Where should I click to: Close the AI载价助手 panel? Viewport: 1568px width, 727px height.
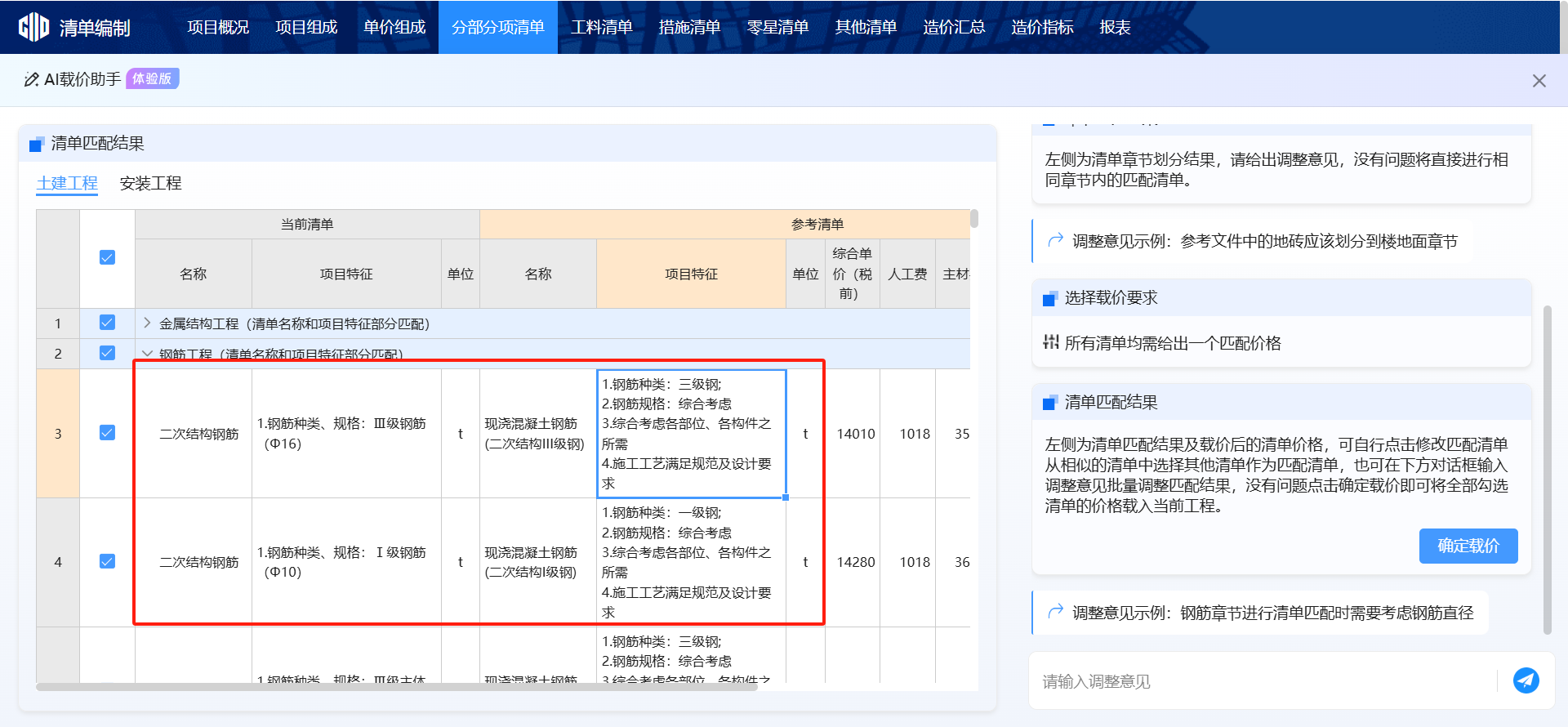[1539, 81]
